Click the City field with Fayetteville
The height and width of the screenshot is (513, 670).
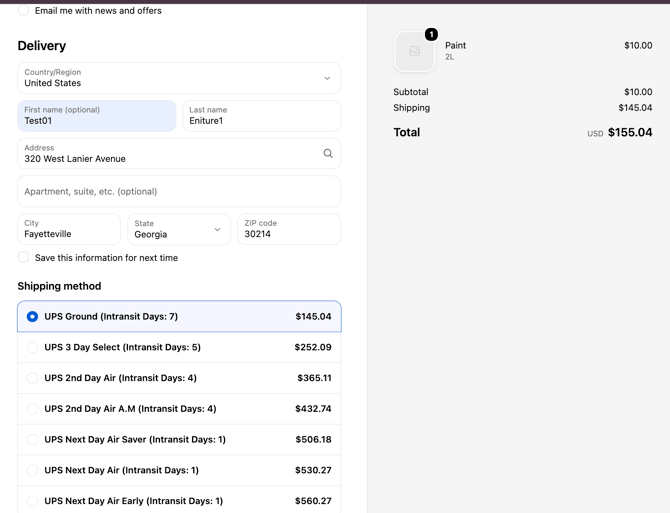[x=69, y=229]
